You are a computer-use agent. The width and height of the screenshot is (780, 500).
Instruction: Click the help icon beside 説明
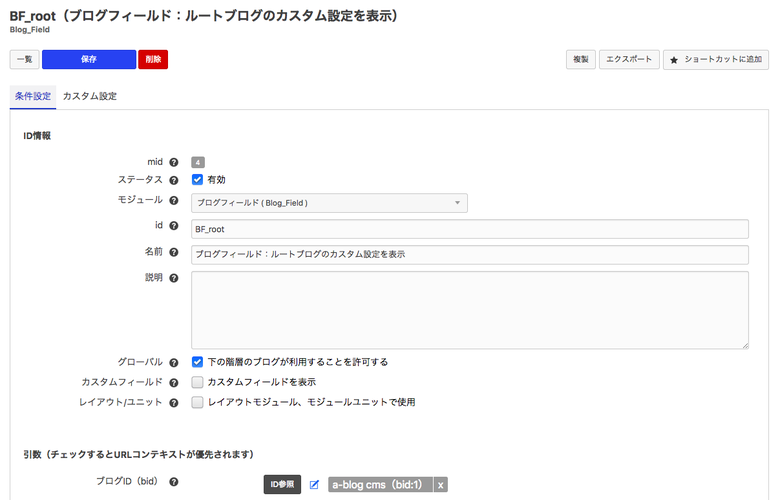[x=174, y=278]
